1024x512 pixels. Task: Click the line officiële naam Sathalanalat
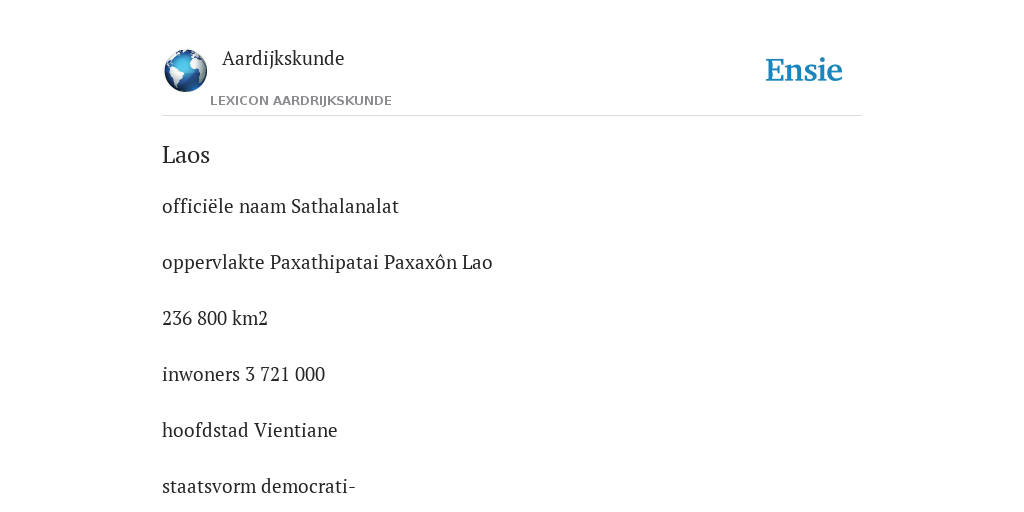tap(280, 206)
